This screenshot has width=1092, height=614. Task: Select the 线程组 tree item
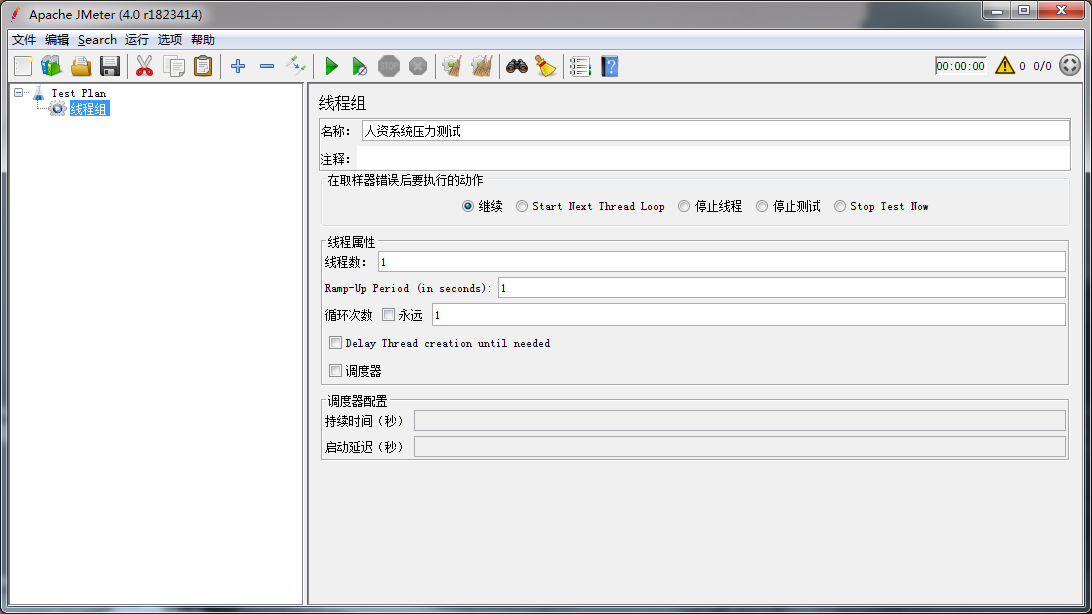(x=89, y=109)
